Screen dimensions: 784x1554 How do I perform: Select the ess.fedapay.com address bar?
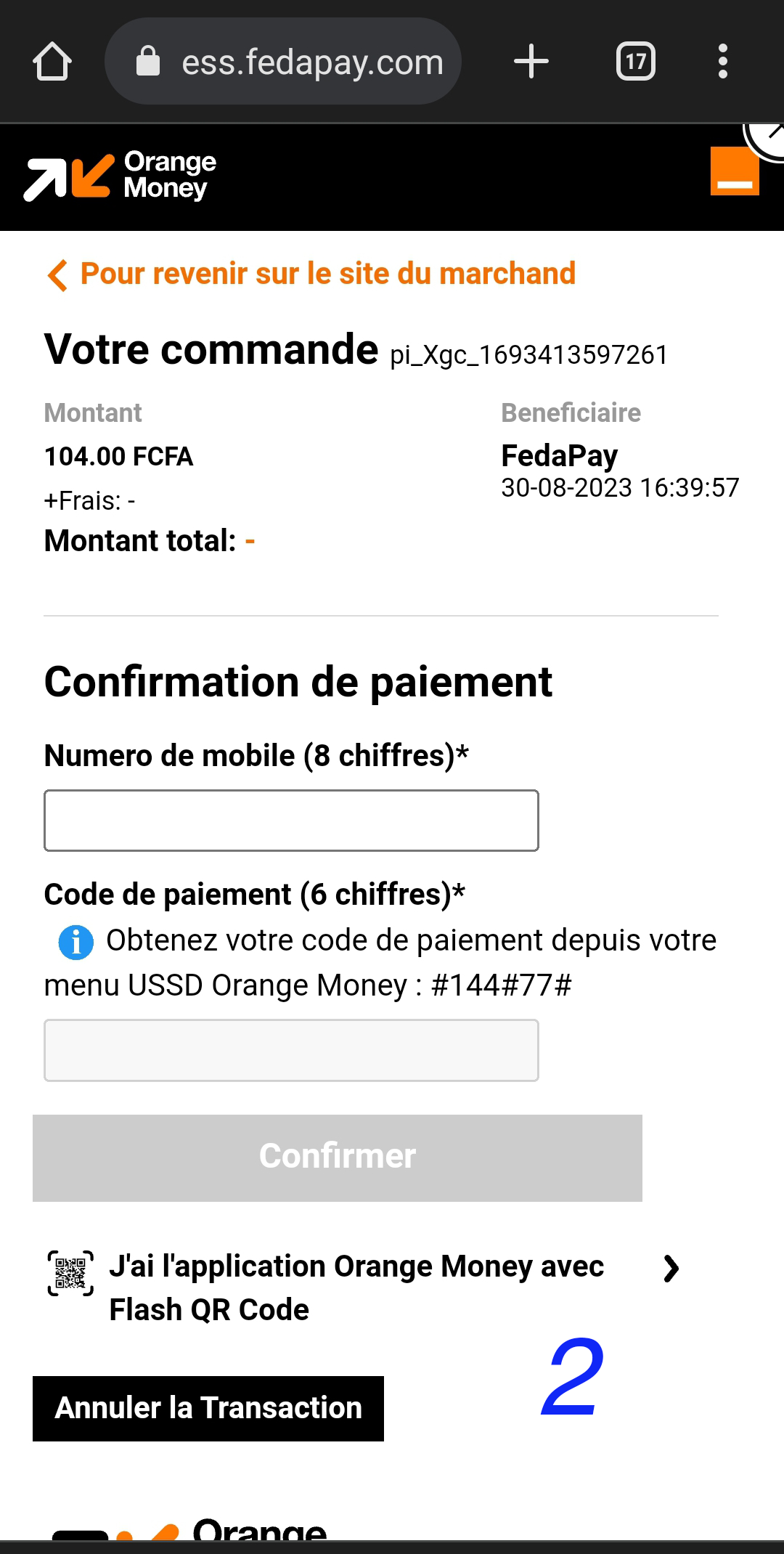(312, 62)
